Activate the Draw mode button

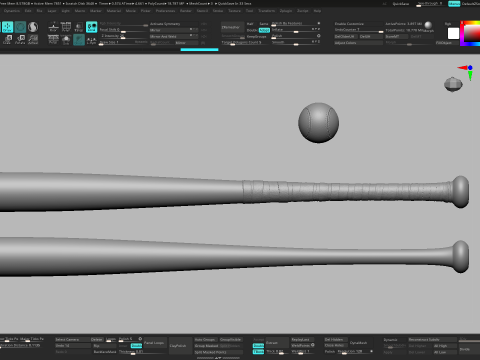(7, 27)
